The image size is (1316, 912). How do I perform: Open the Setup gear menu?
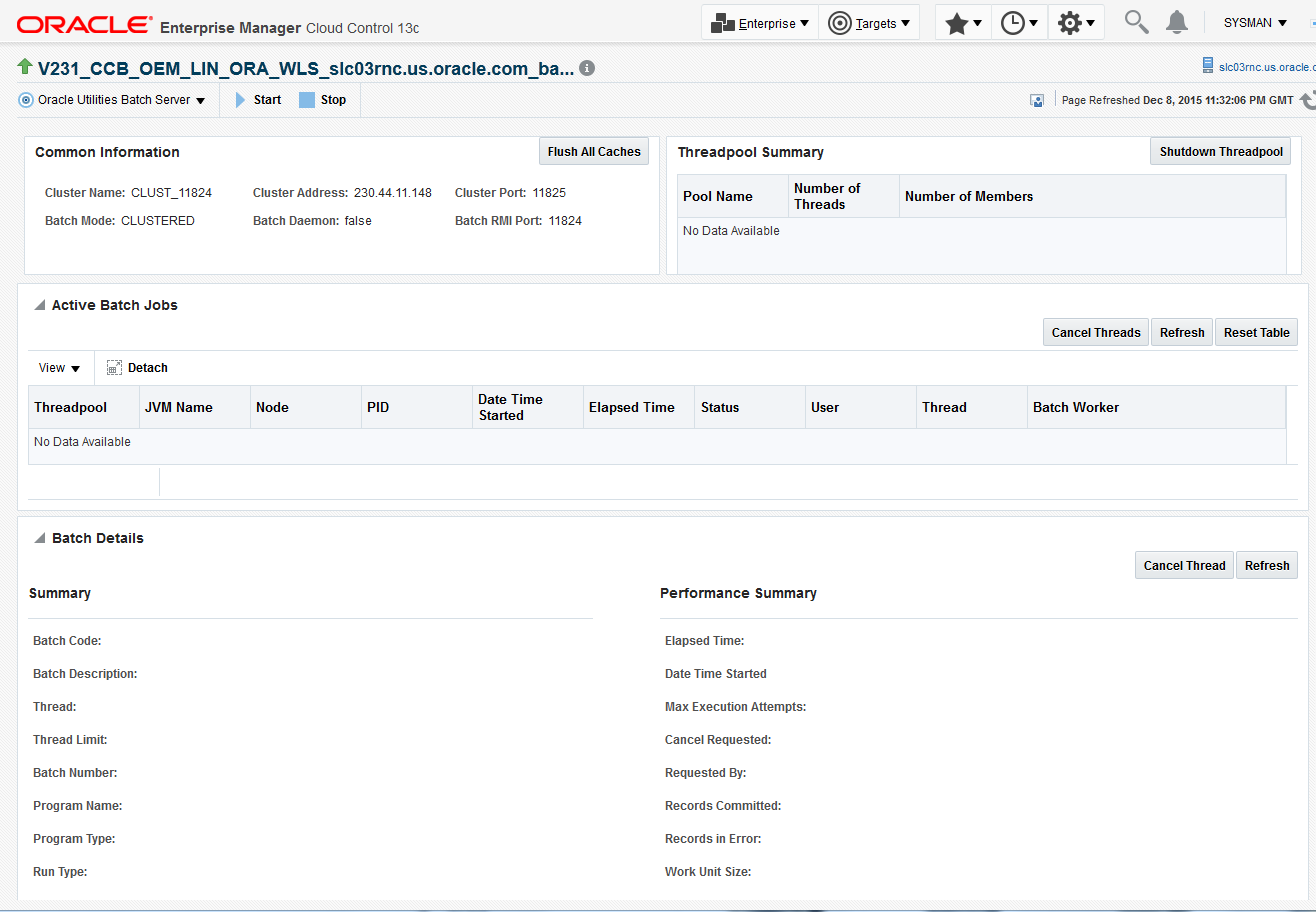coord(1076,23)
